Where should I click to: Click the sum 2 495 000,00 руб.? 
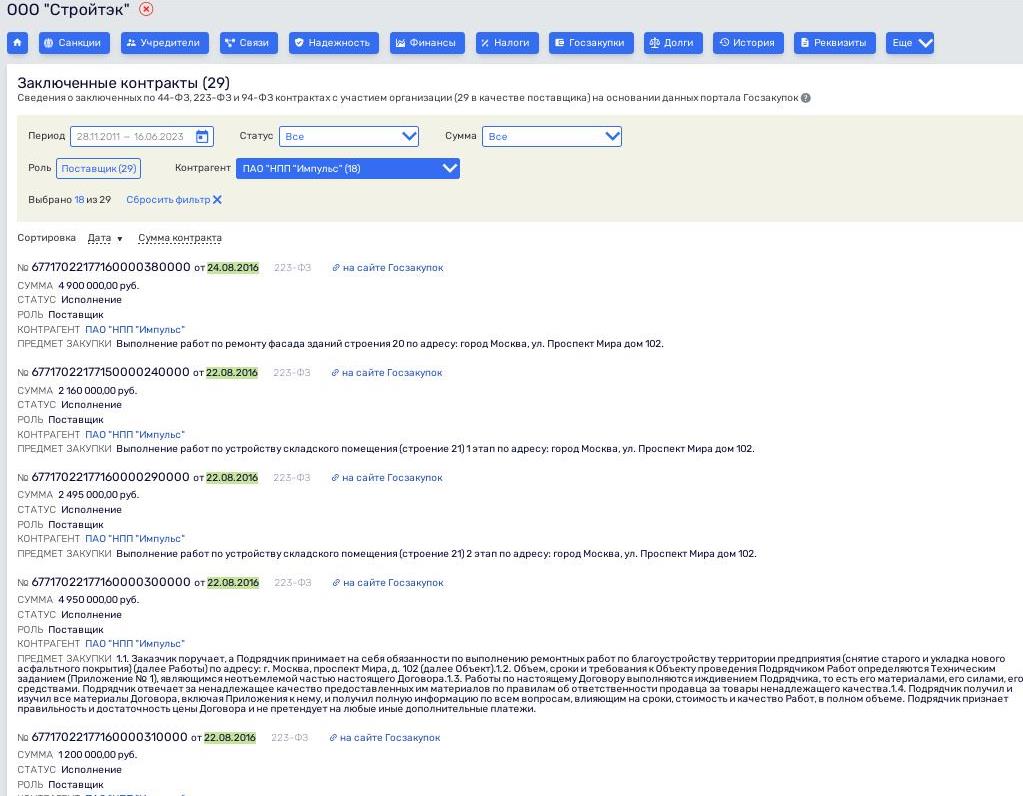coord(99,495)
